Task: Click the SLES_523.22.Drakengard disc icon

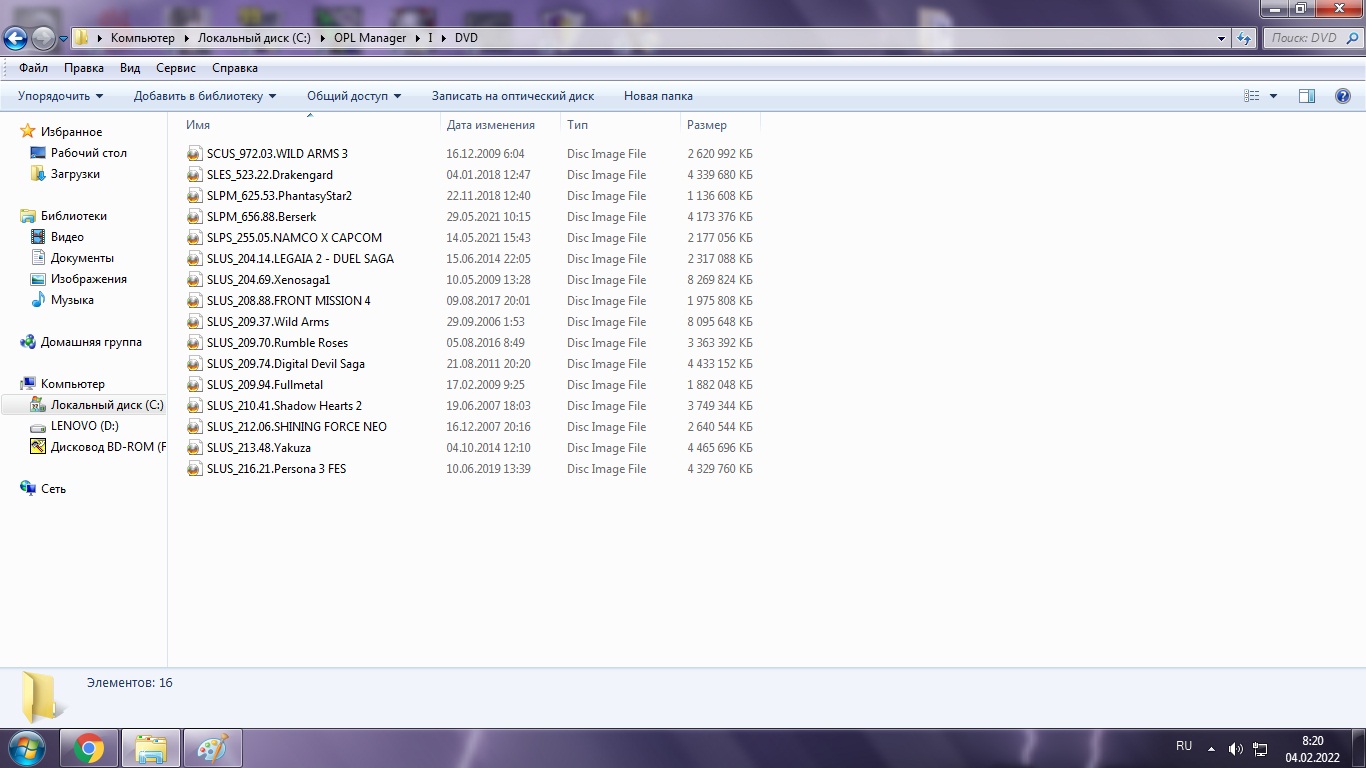Action: [x=194, y=175]
